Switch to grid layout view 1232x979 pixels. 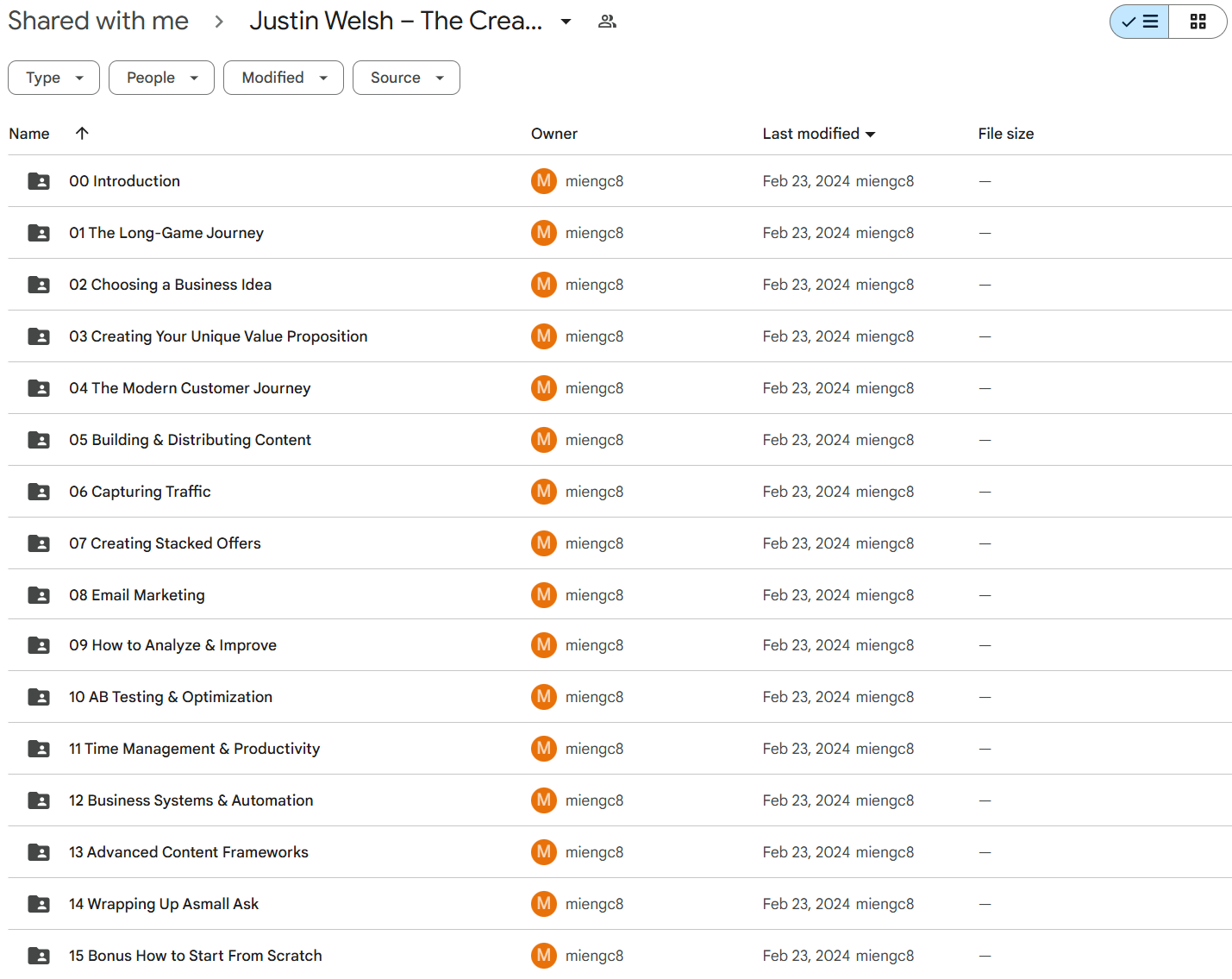(1198, 22)
